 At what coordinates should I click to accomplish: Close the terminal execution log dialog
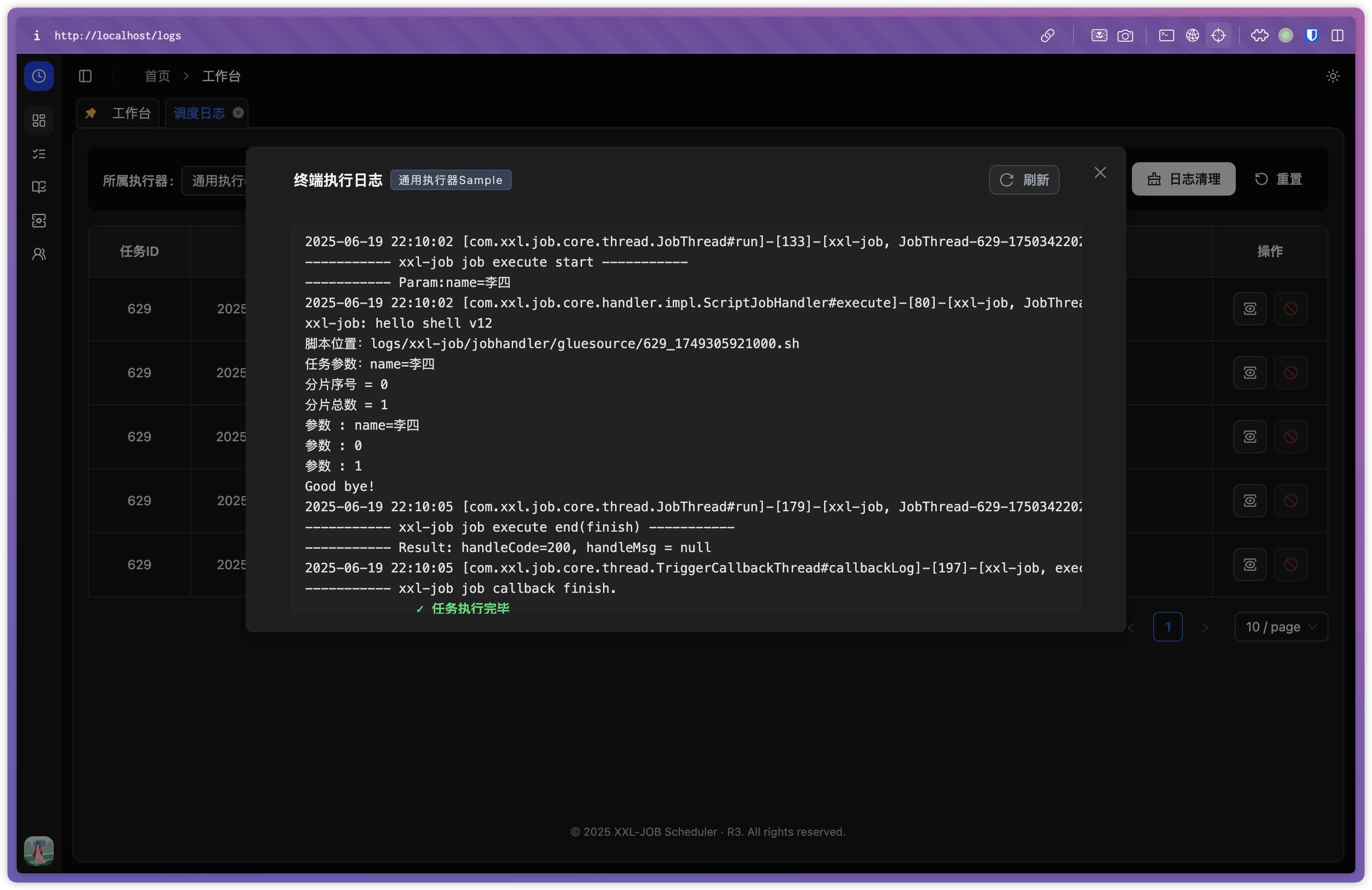coord(1100,172)
